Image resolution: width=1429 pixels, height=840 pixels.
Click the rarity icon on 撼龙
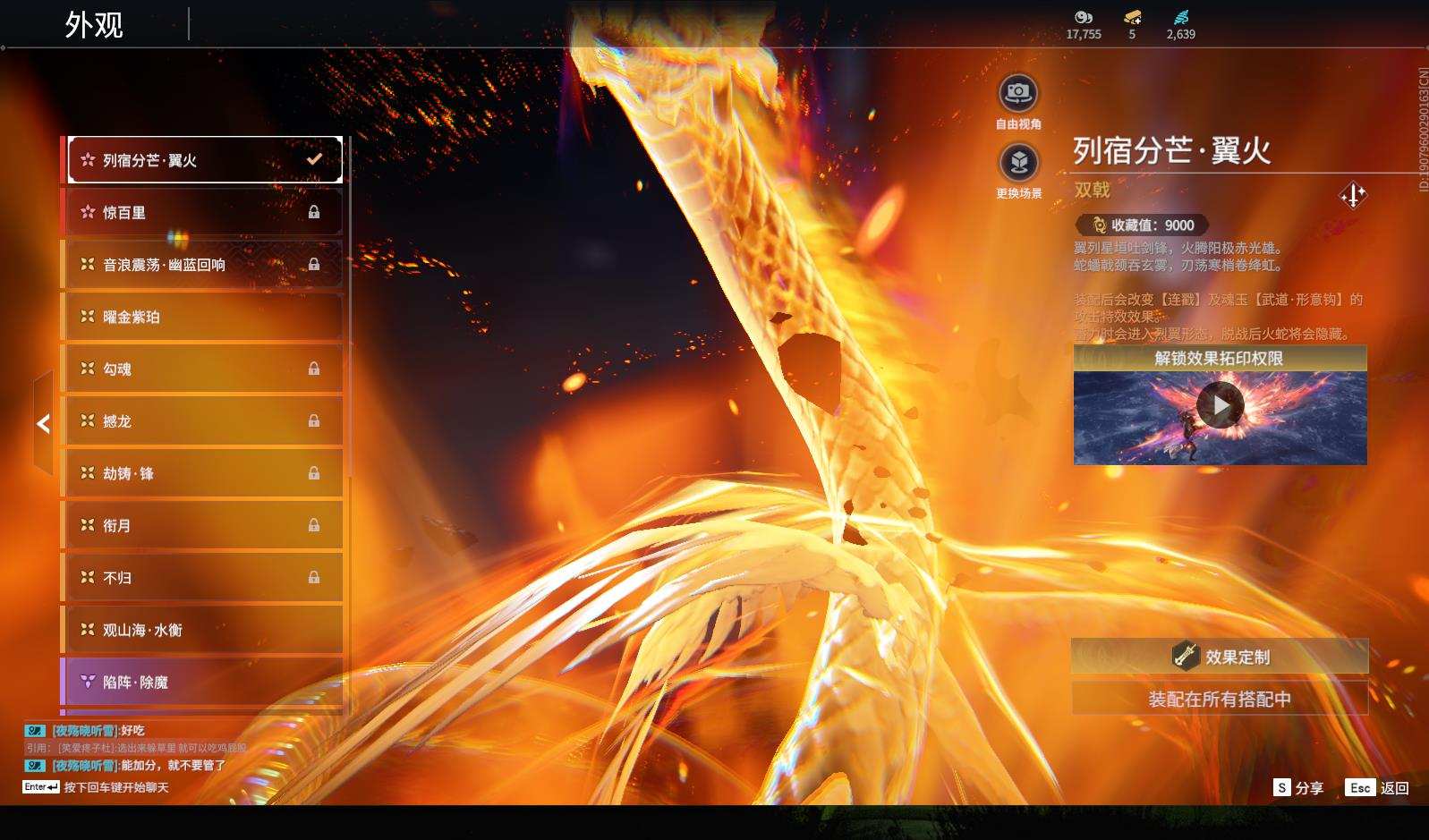pos(88,420)
